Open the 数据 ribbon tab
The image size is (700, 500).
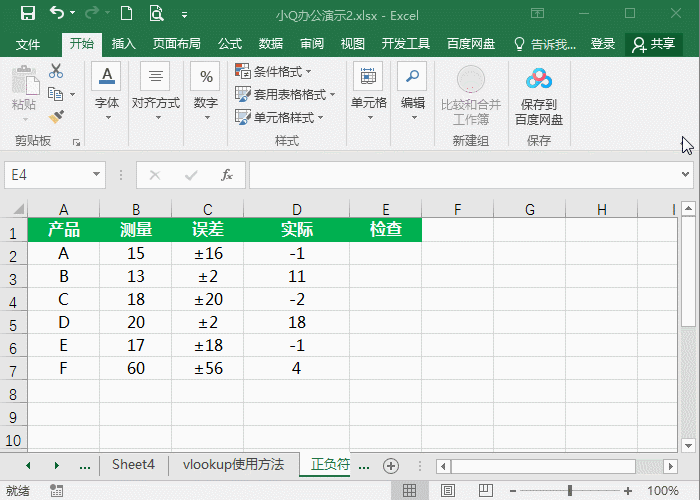271,44
